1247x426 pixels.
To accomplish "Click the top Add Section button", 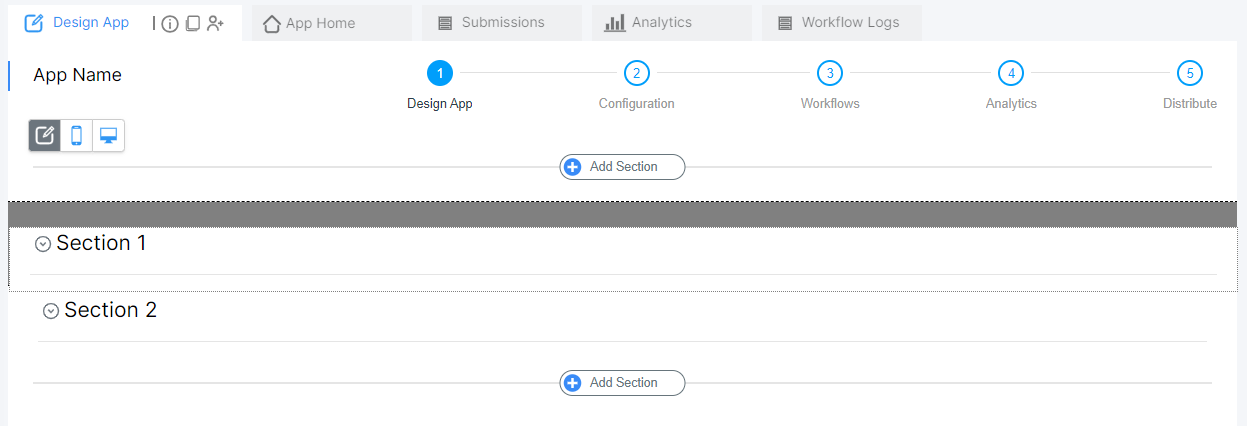I will click(622, 167).
